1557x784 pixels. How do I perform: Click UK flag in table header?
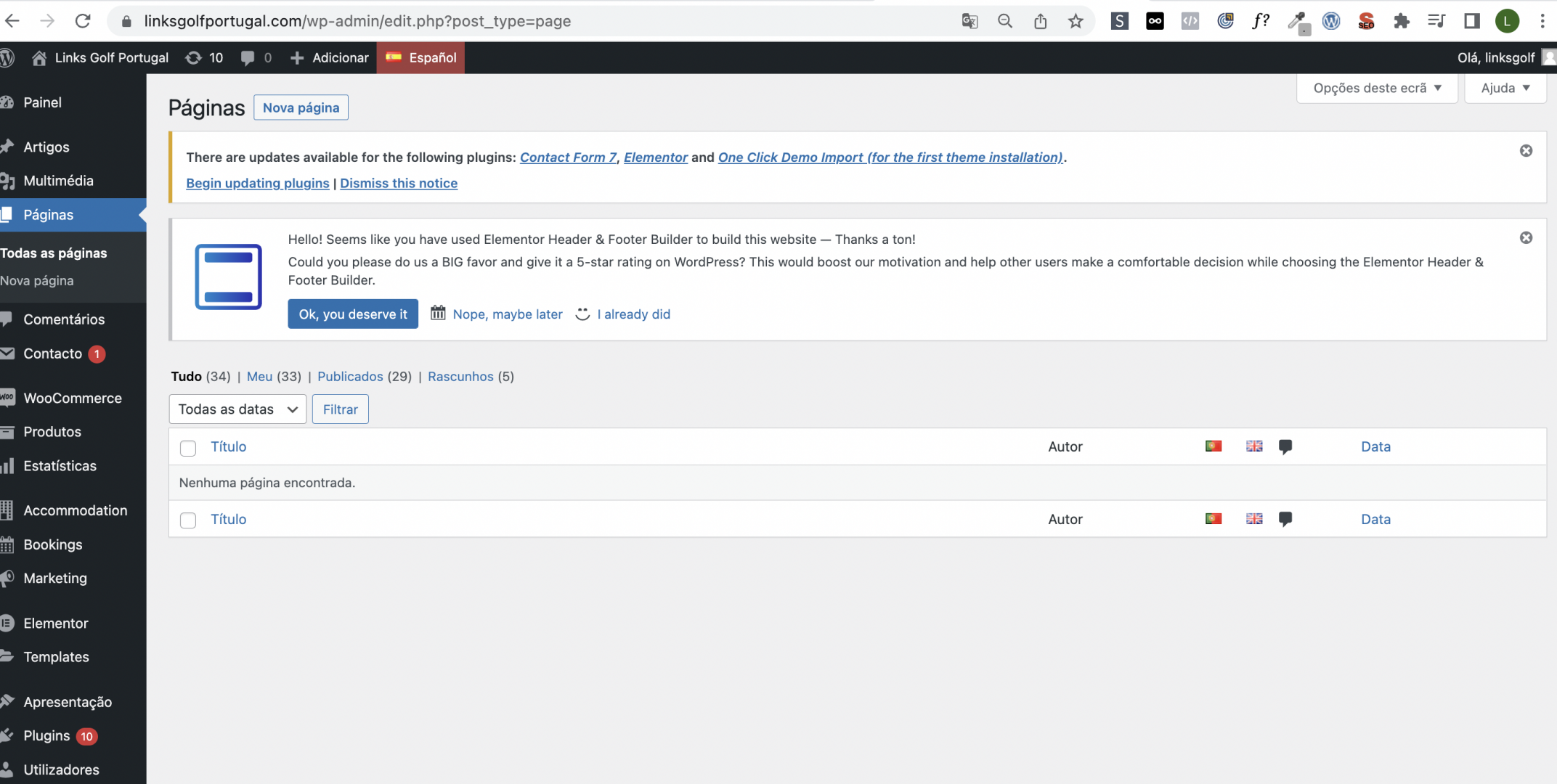[1254, 446]
